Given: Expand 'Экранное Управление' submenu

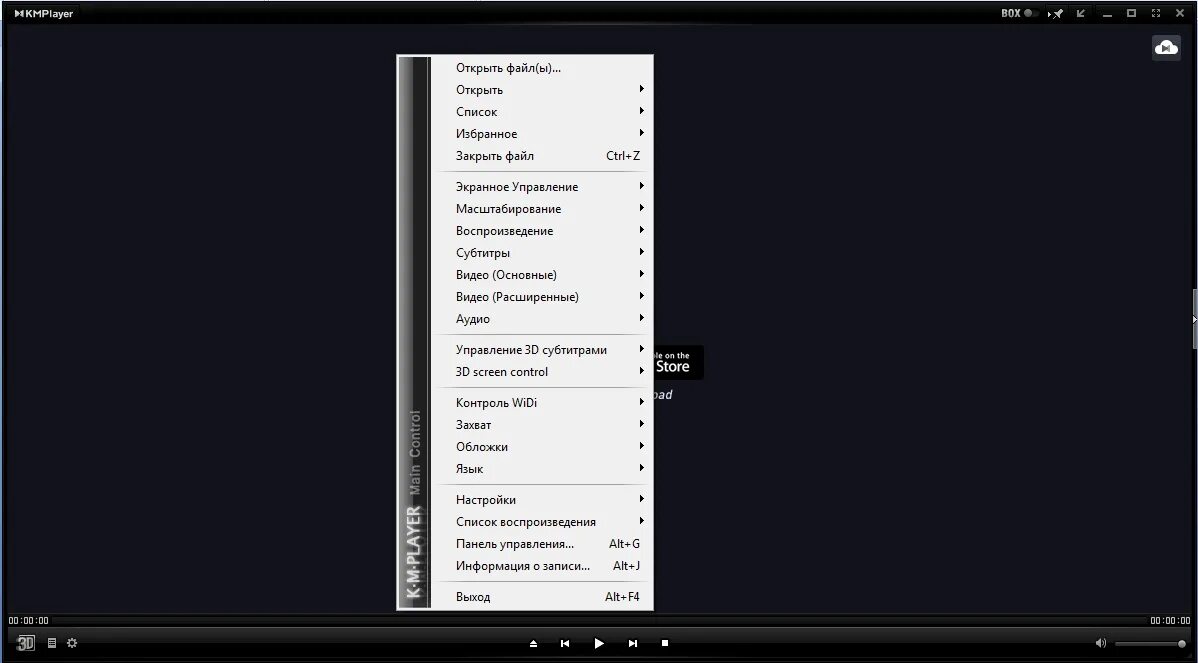Looking at the screenshot, I should [542, 187].
